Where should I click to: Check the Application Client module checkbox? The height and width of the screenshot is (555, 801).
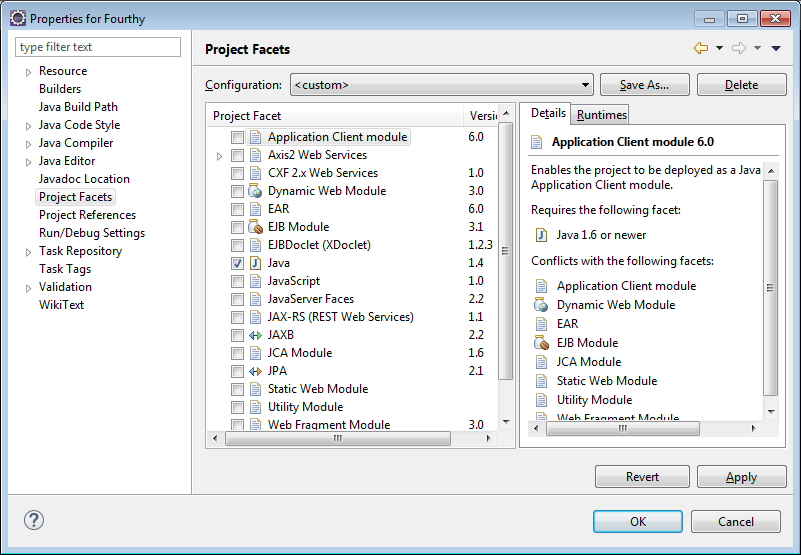[x=237, y=137]
